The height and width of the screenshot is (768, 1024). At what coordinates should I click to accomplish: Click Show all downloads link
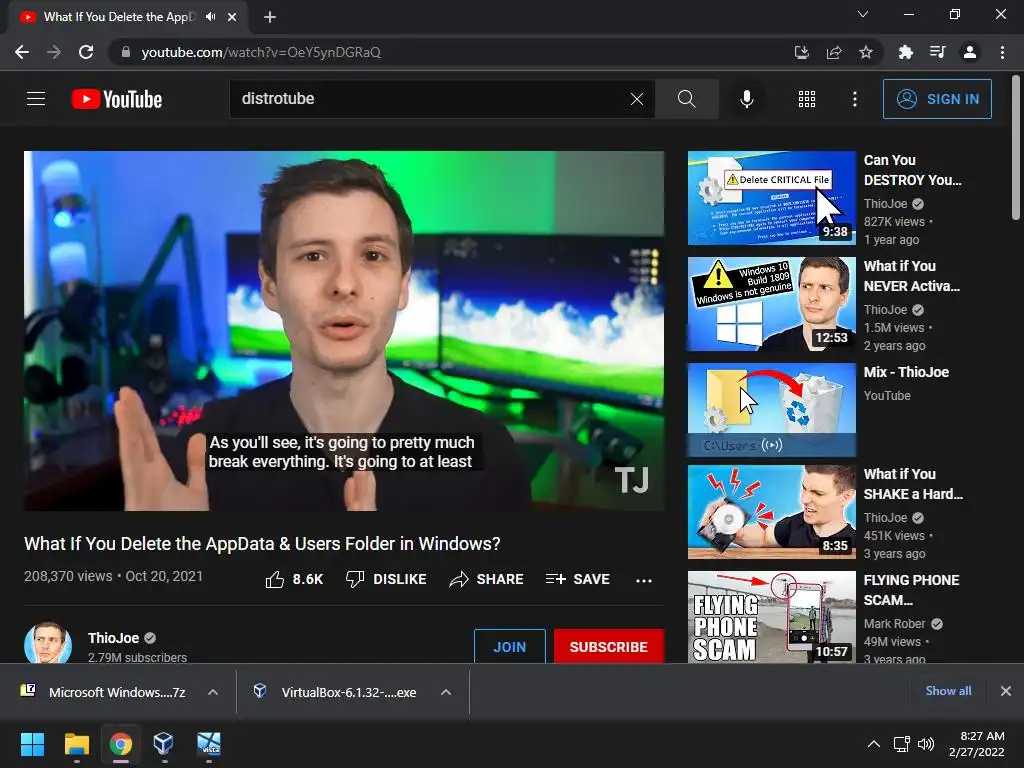click(x=948, y=690)
